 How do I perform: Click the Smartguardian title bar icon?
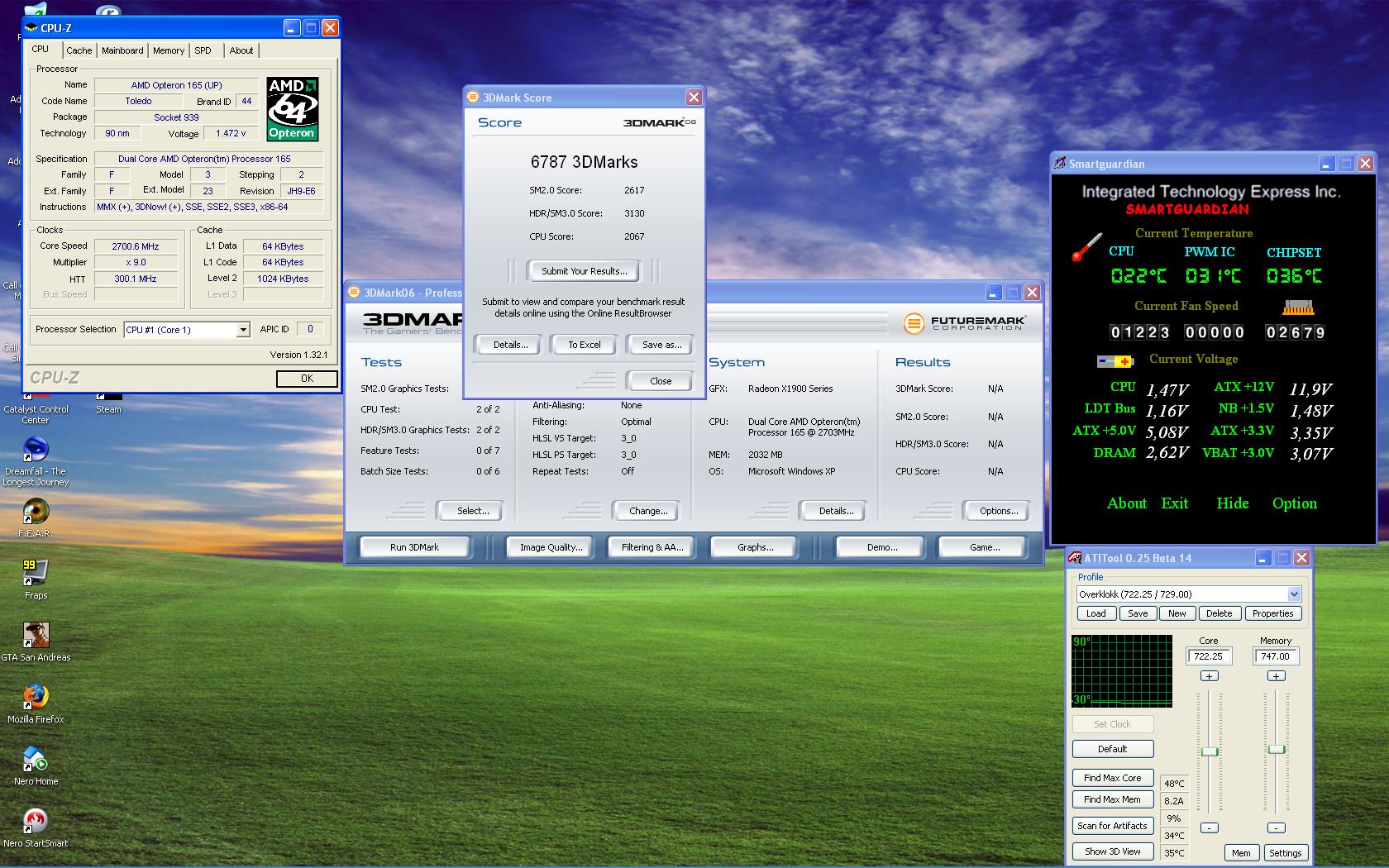(1060, 164)
